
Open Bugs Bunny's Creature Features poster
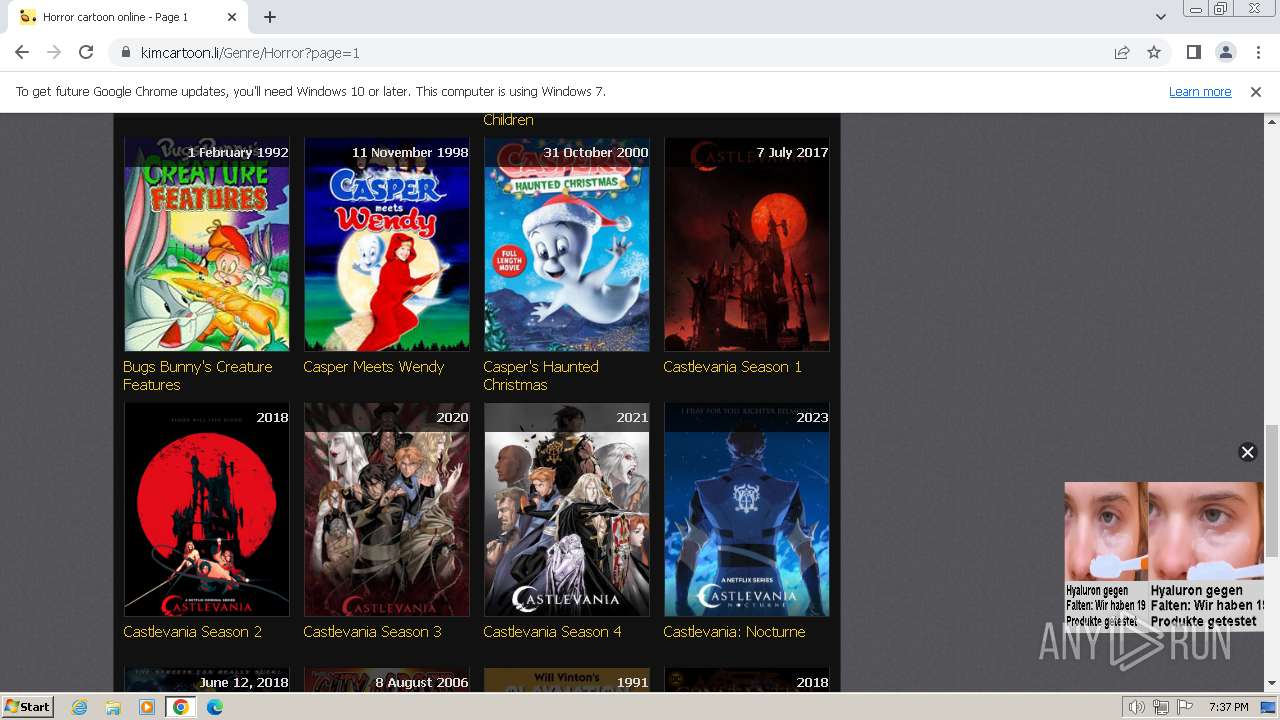(207, 244)
